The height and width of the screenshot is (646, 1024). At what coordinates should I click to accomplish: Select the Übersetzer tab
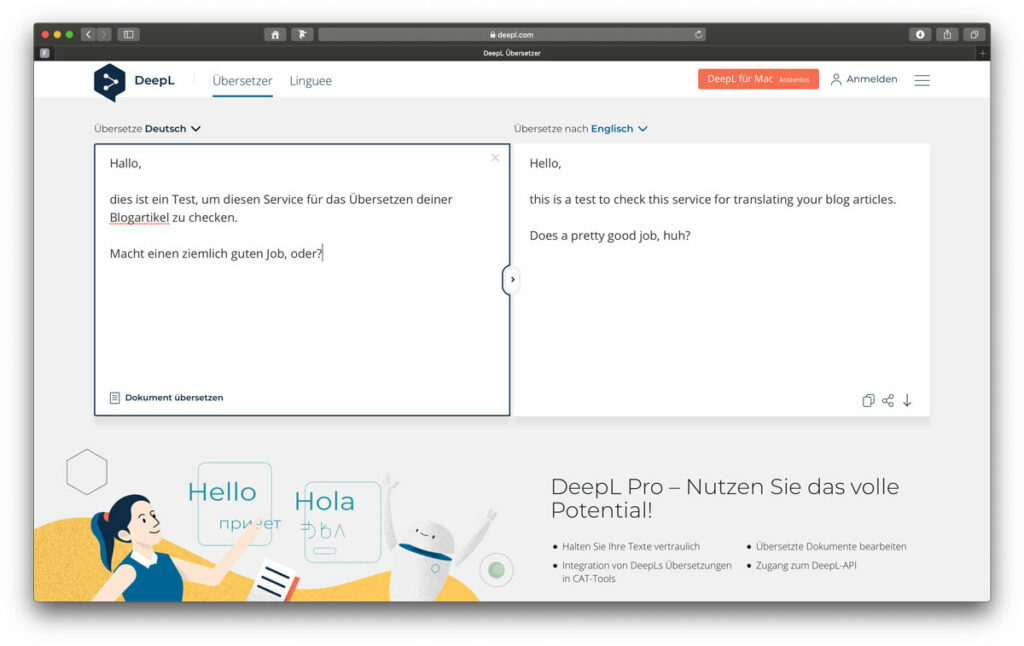(242, 81)
